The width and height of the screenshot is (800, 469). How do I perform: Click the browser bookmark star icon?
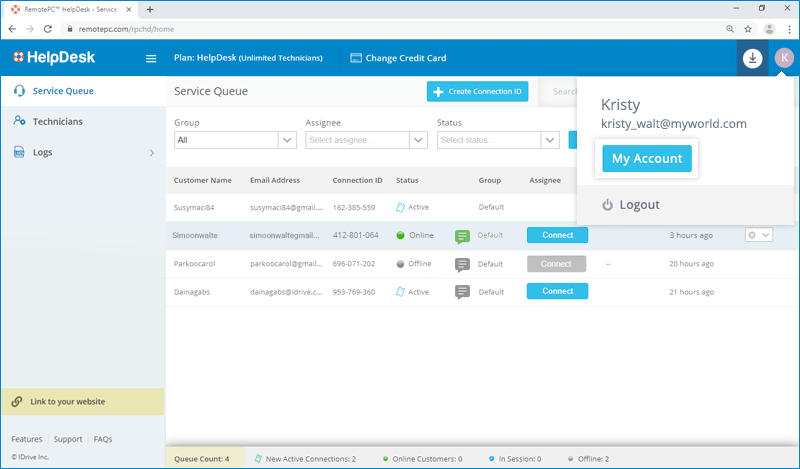click(x=744, y=29)
